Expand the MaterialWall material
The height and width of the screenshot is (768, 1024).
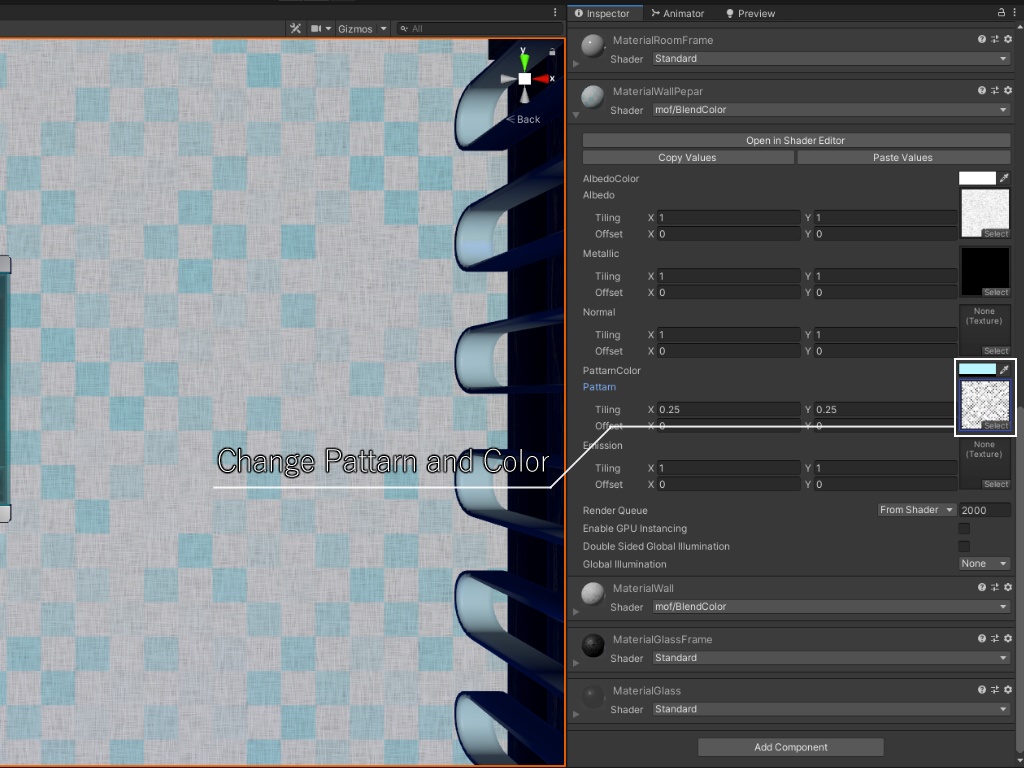click(x=576, y=612)
